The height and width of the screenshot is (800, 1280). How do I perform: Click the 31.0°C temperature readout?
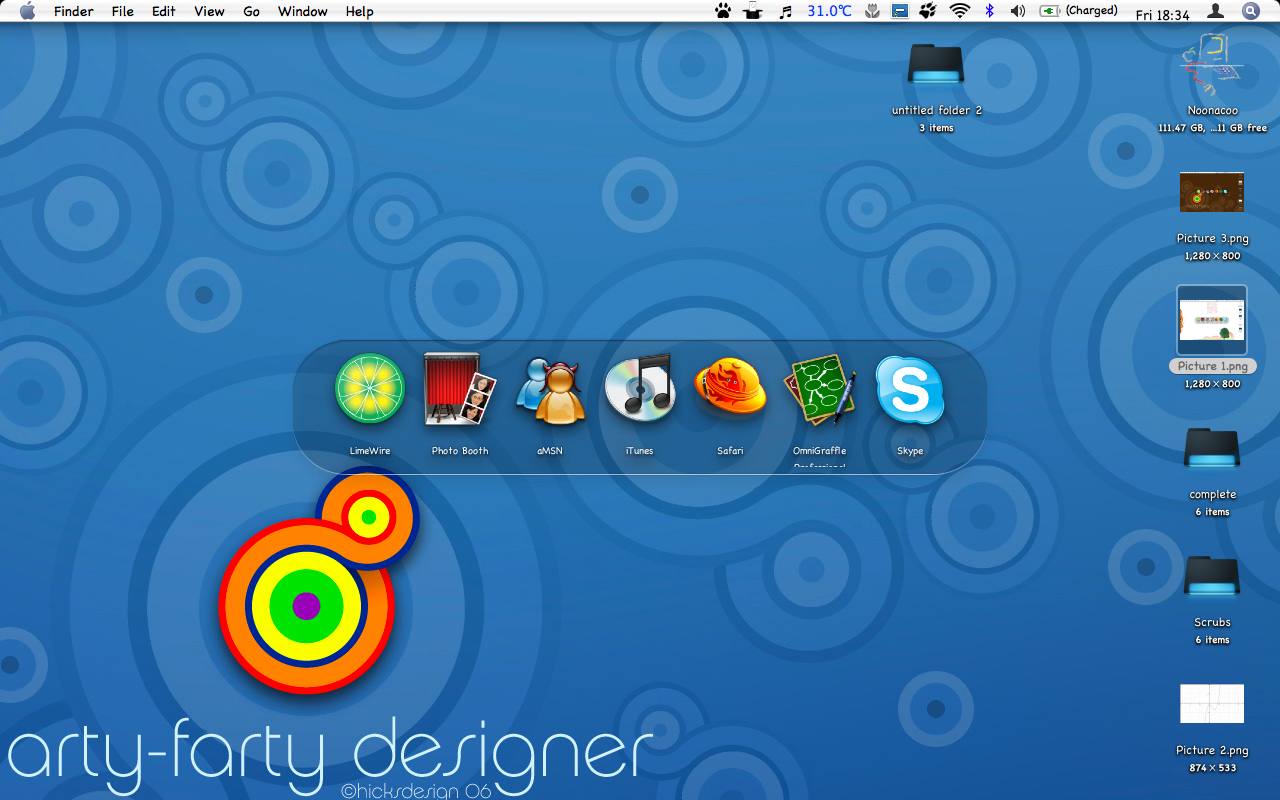pos(830,11)
